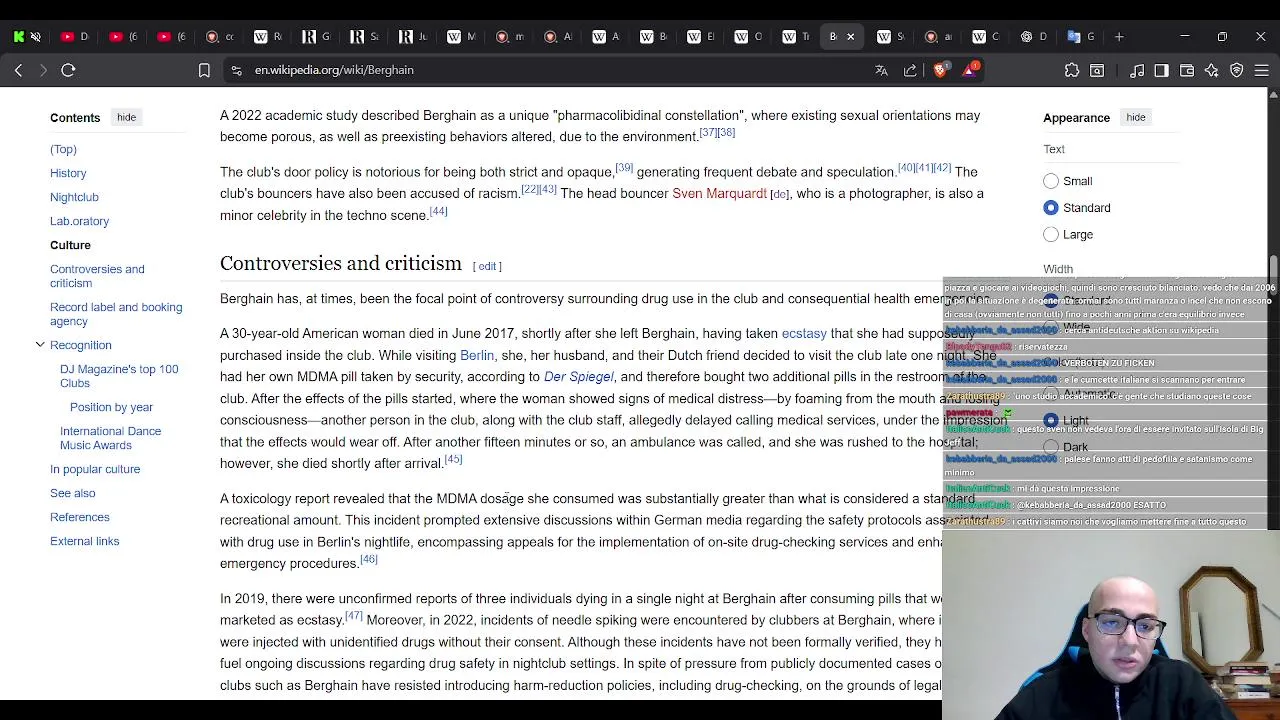This screenshot has width=1280, height=720.
Task: Go to Position by year in Contents
Action: click(x=111, y=407)
